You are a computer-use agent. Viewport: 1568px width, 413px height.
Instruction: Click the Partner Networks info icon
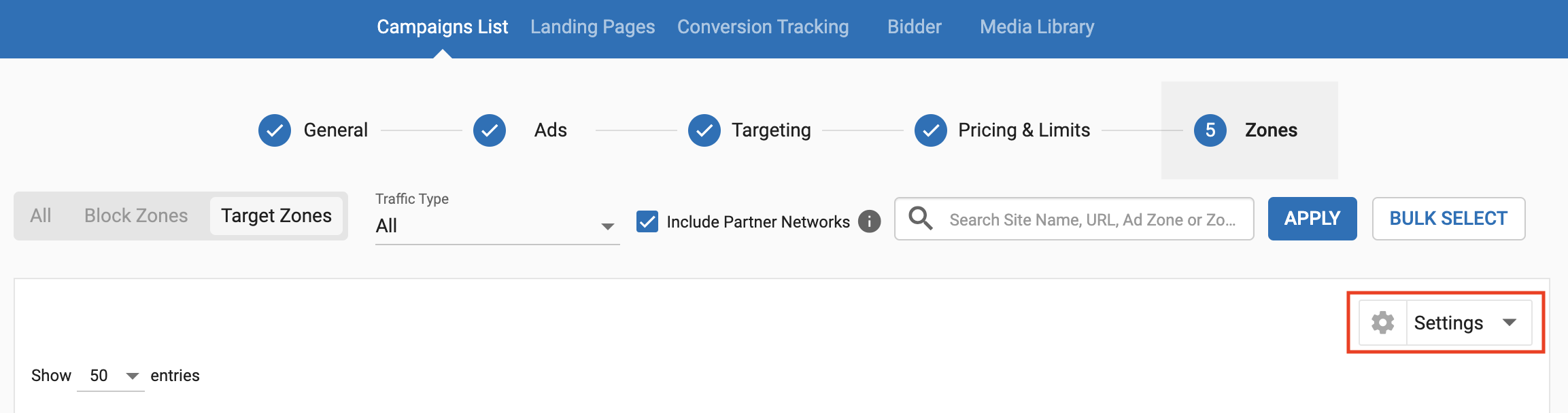(869, 221)
